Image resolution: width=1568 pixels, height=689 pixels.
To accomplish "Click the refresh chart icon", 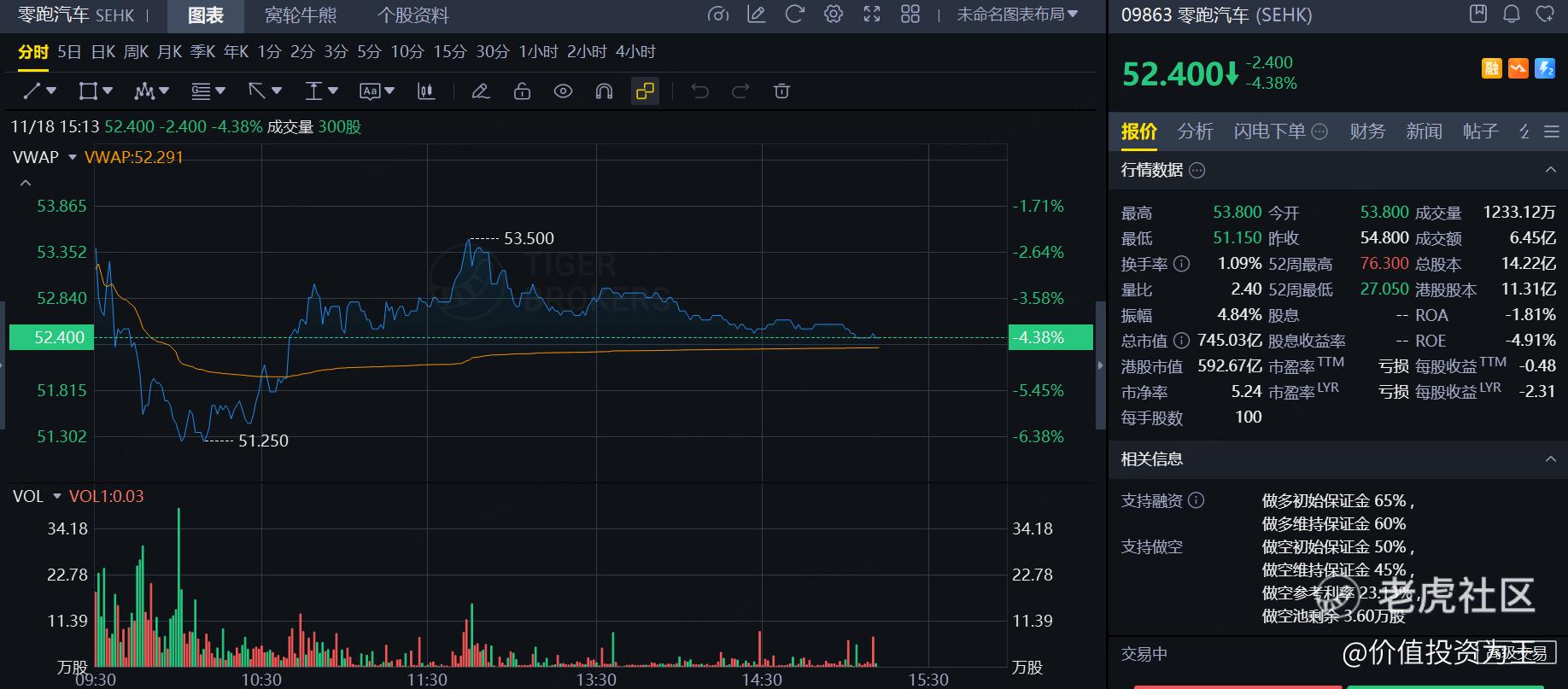I will (794, 15).
